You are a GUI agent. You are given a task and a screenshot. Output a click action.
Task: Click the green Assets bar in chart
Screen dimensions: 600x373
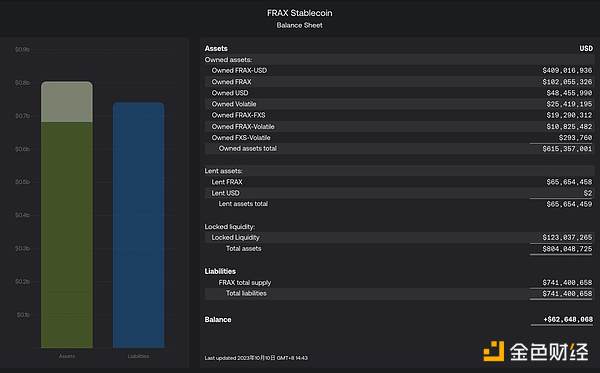(x=67, y=235)
